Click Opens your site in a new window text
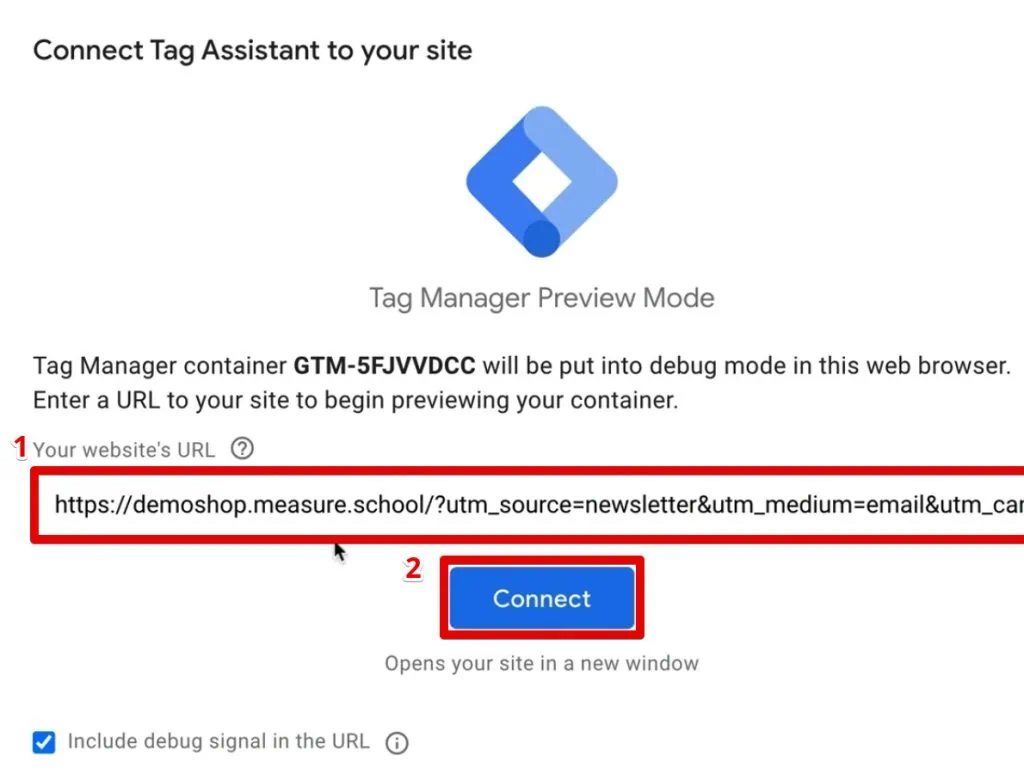The image size is (1024, 774). pyautogui.click(x=541, y=663)
